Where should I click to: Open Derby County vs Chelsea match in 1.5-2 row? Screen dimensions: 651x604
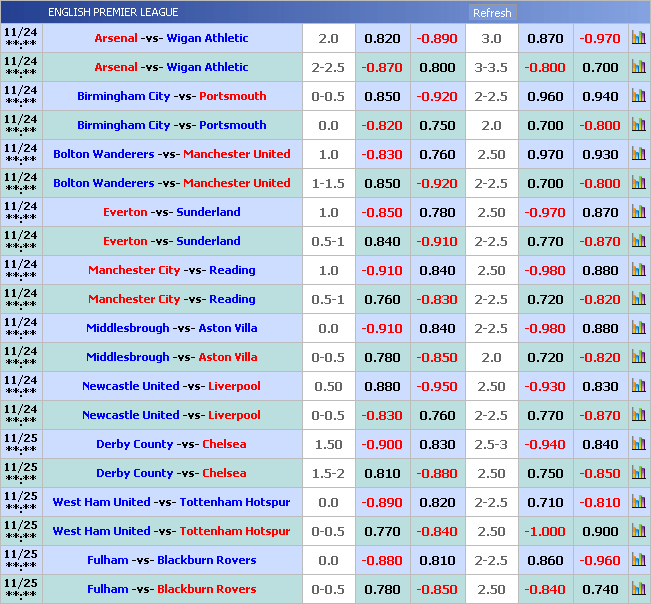171,473
